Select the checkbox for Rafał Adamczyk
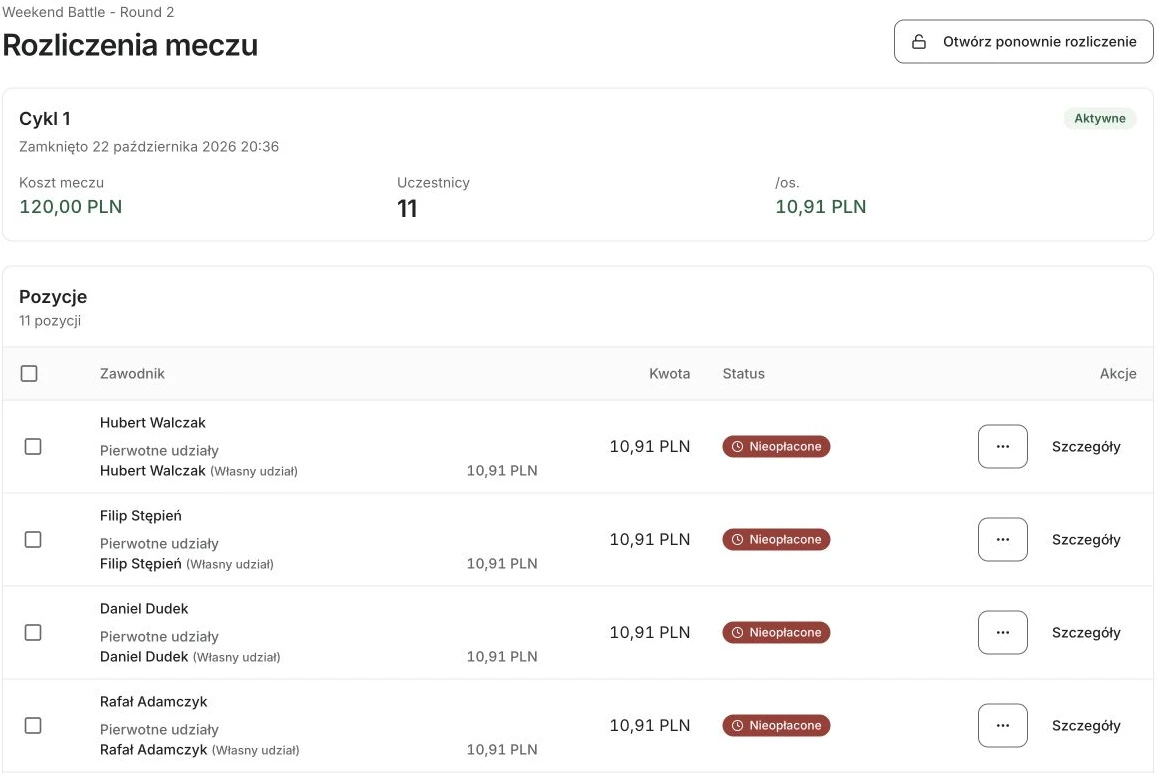 point(33,726)
